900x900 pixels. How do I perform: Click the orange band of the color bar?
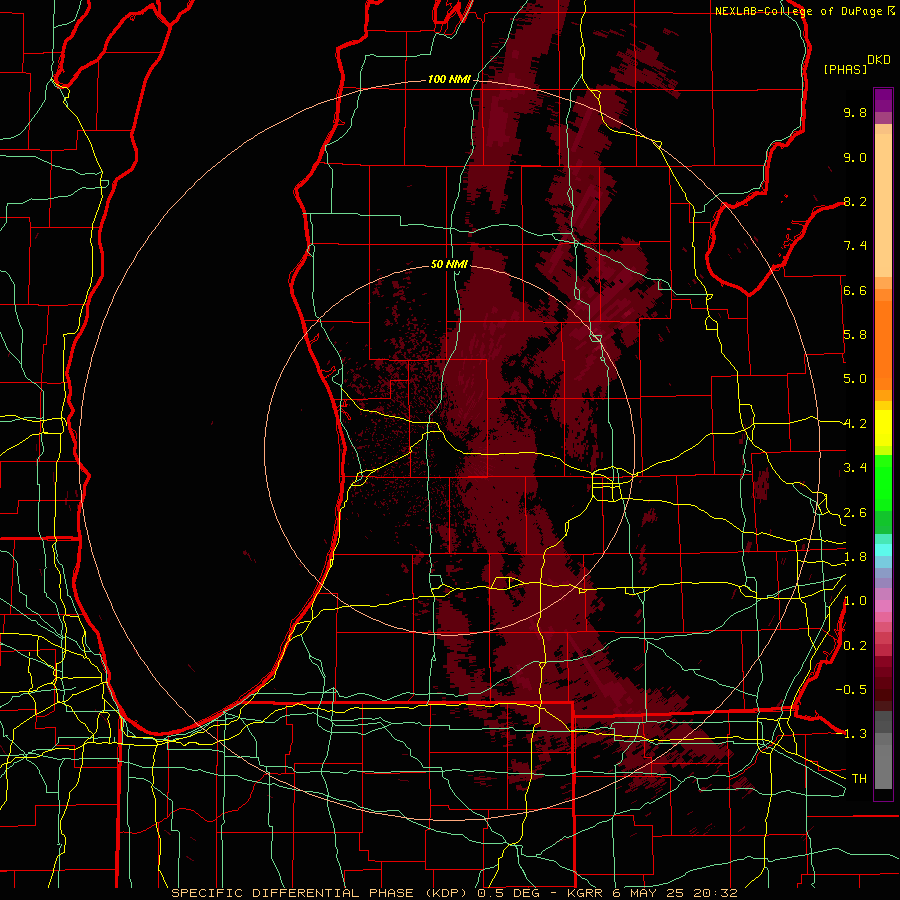point(883,346)
